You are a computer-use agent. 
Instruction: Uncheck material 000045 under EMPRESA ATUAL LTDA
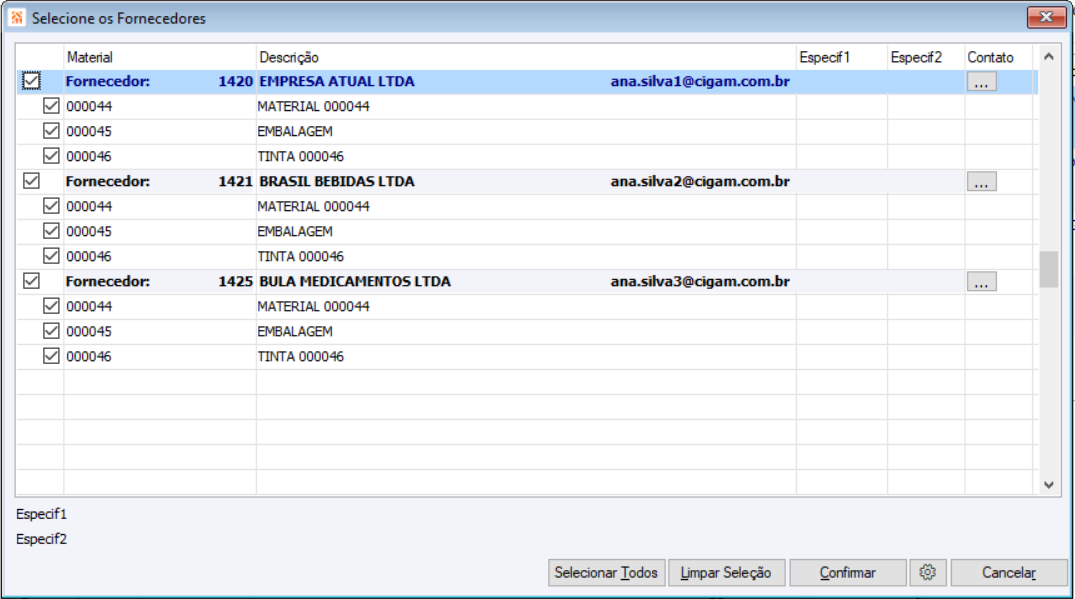tap(51, 130)
